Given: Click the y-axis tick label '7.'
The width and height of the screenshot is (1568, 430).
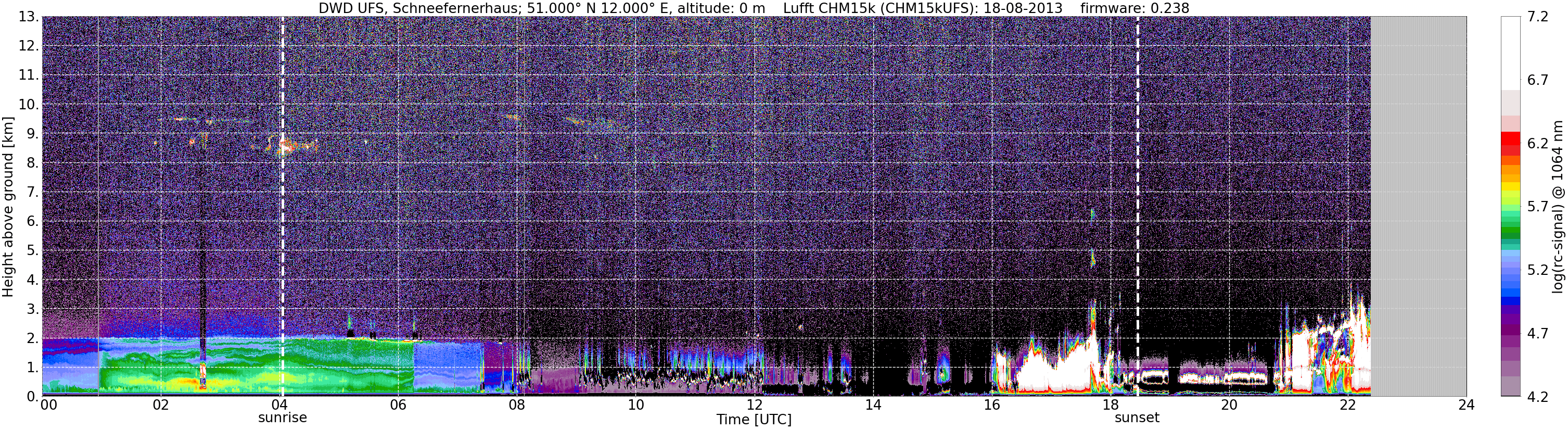Looking at the screenshot, I should tap(33, 193).
